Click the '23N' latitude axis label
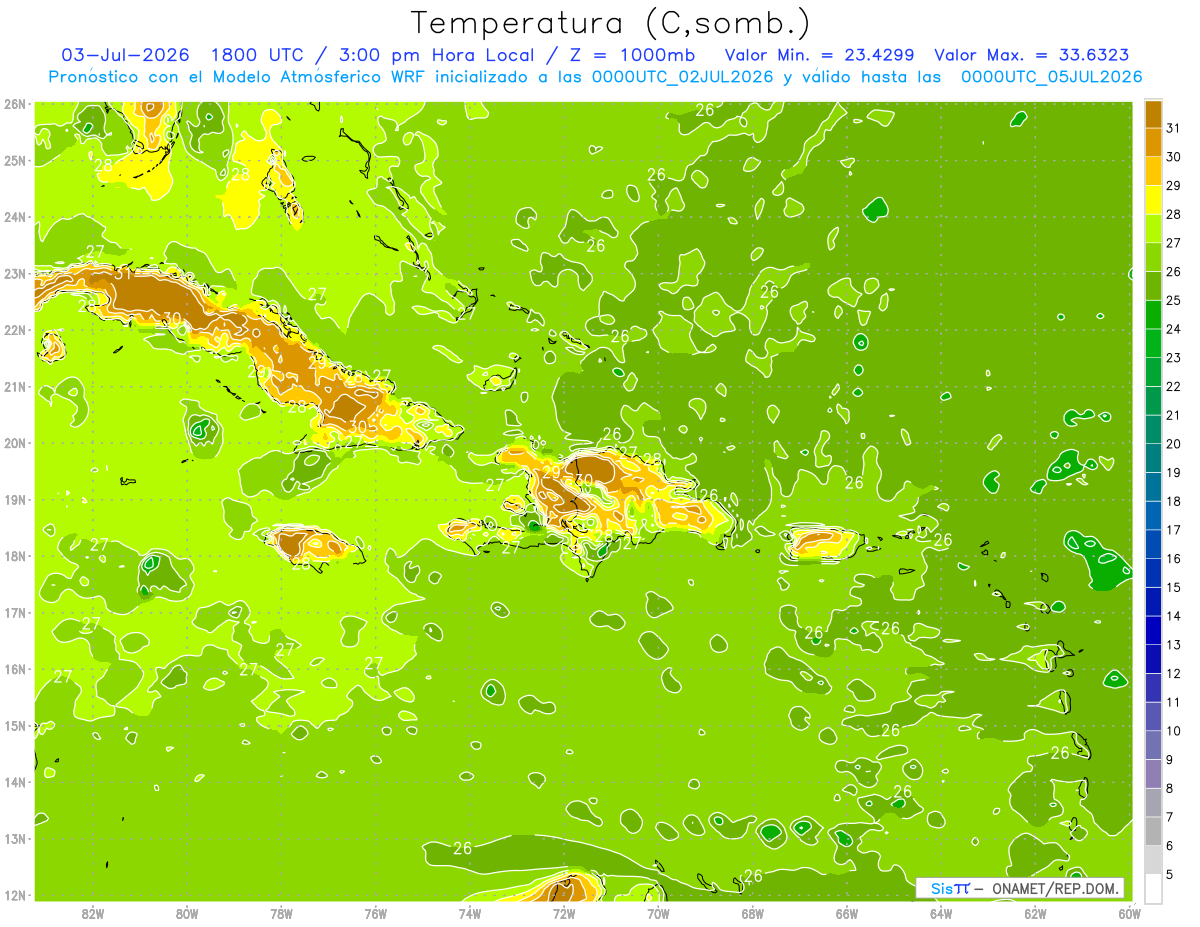 tap(14, 273)
